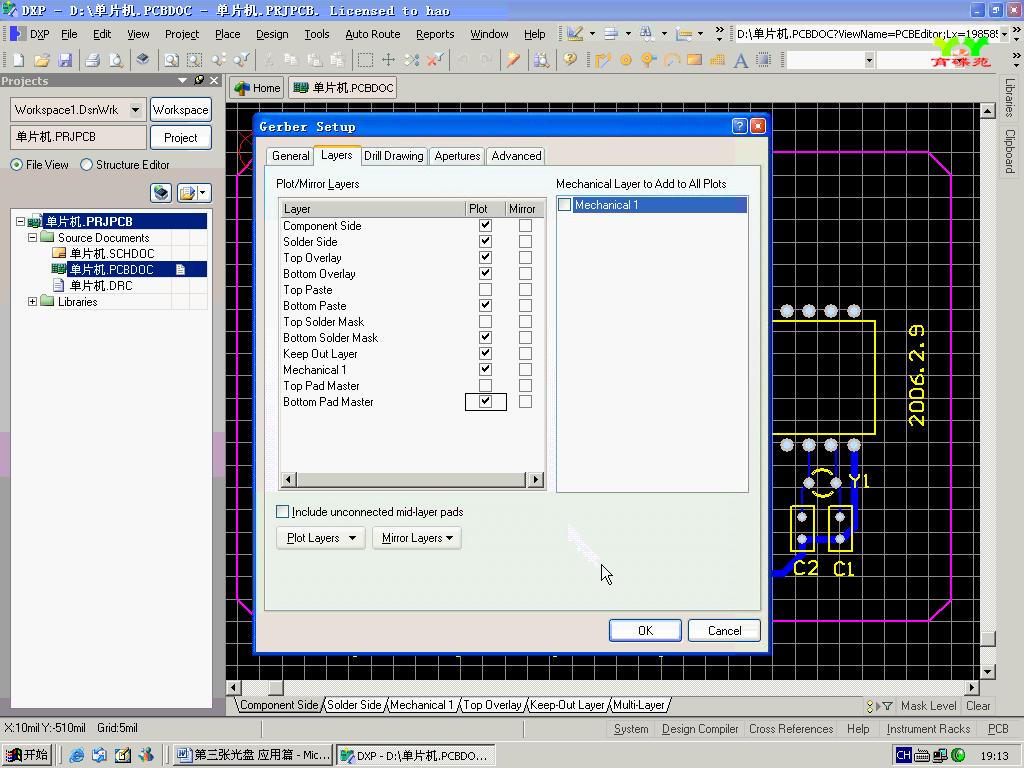Expand the Libraries tree node
Screen dimensions: 1024x768
pyautogui.click(x=32, y=302)
